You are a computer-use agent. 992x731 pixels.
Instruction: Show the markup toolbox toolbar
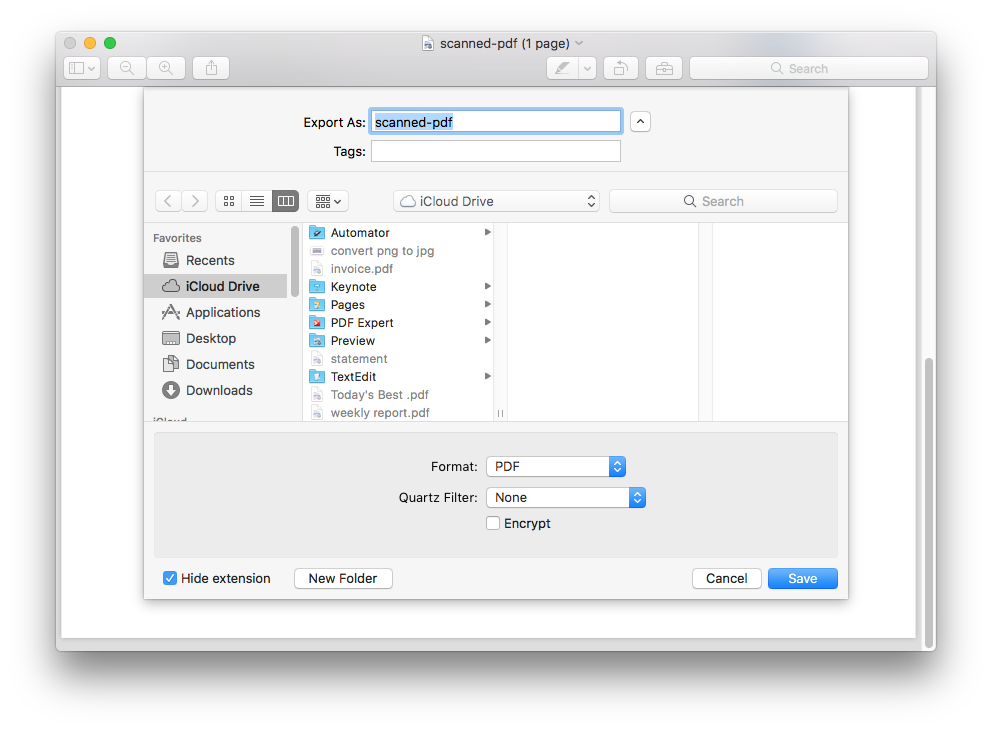point(664,68)
